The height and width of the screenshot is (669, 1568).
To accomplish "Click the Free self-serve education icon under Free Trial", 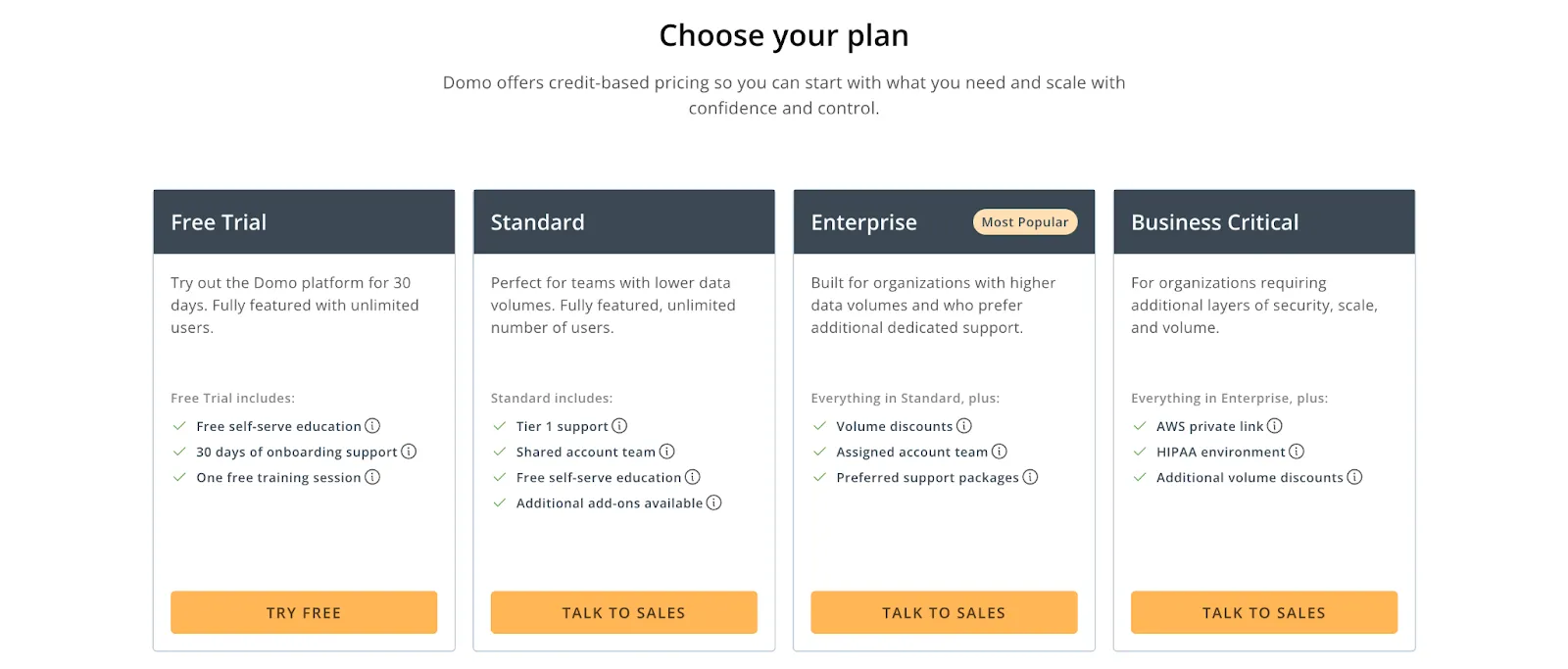I will [371, 426].
